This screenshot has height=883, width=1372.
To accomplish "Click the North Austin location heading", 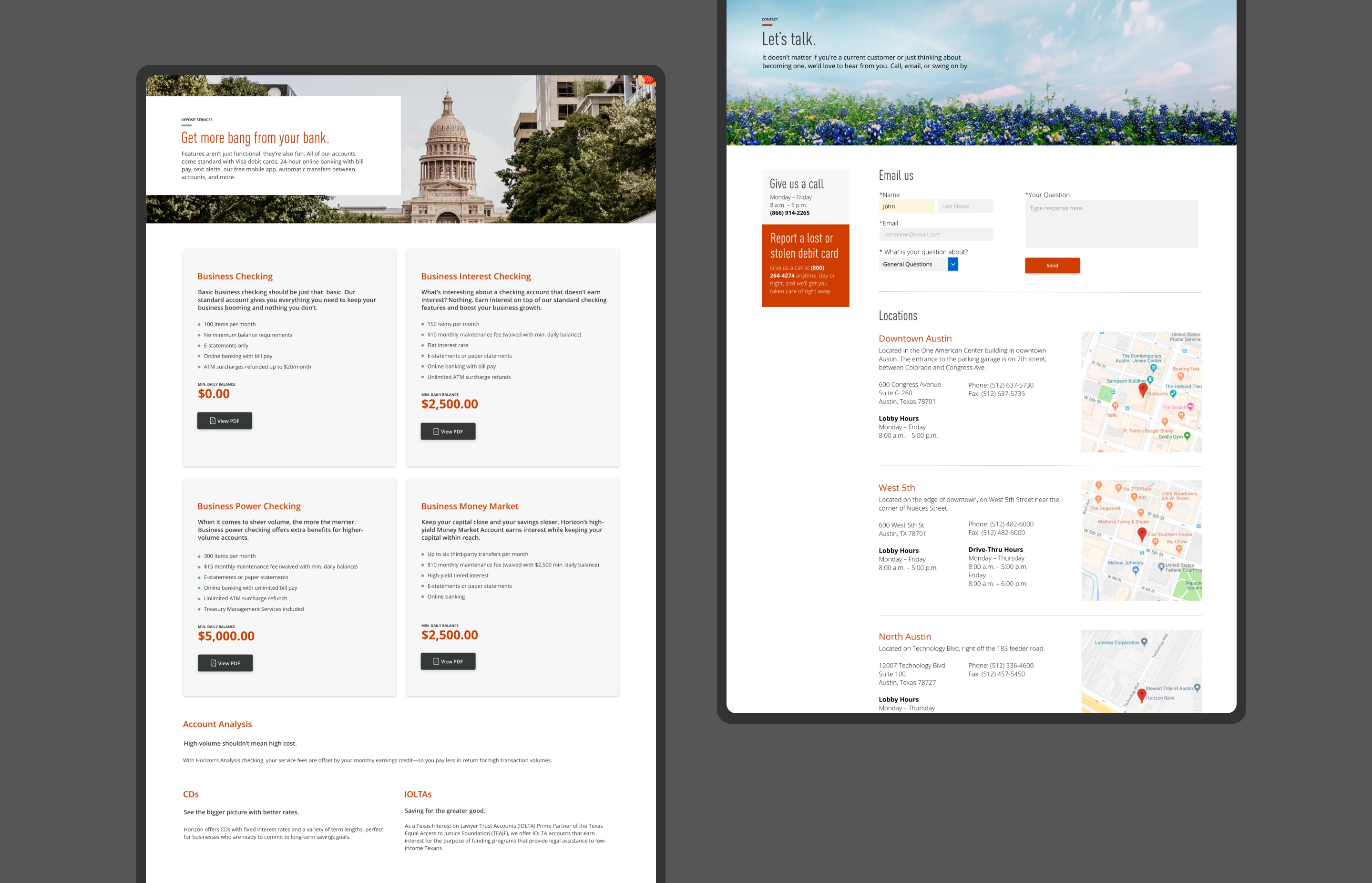I will pos(904,637).
